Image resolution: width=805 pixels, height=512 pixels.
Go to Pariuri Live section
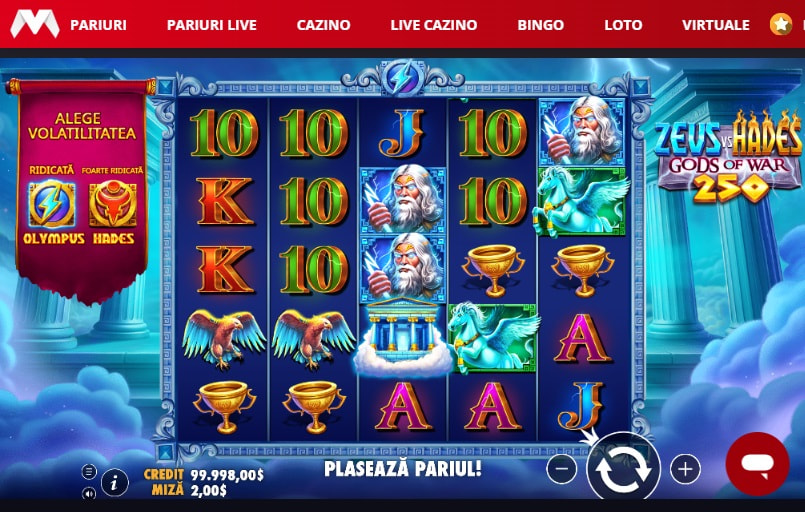(212, 25)
